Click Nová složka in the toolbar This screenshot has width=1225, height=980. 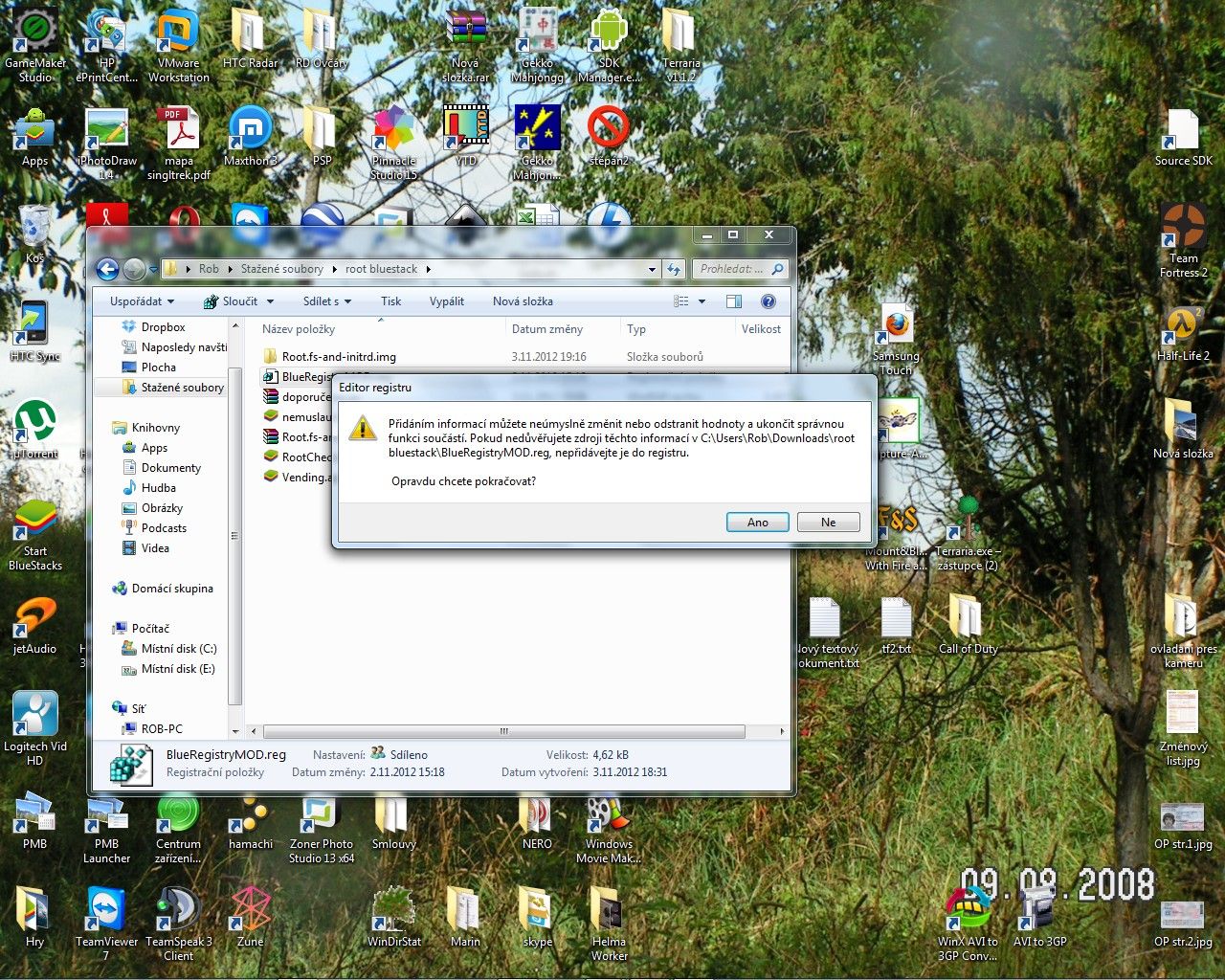(523, 301)
